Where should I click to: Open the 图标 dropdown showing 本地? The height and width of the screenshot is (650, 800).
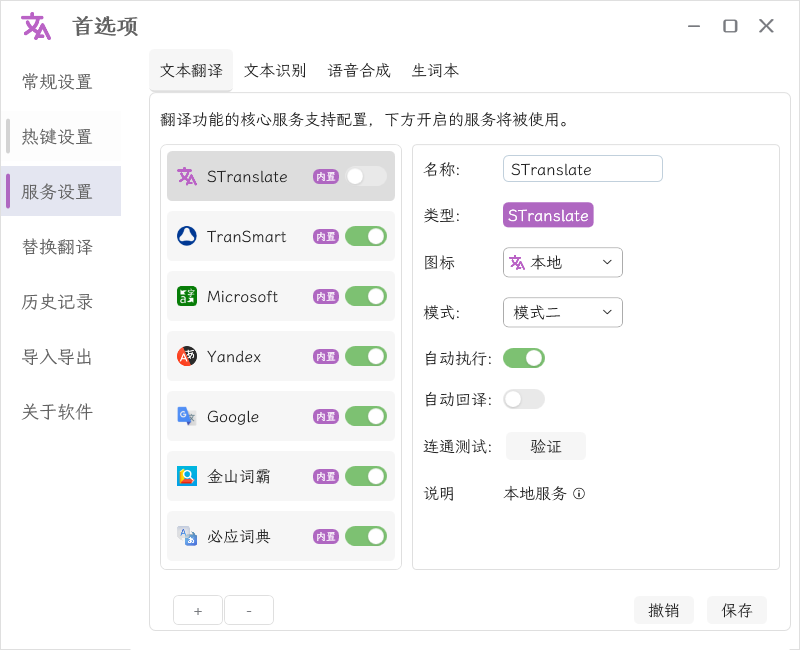(x=562, y=262)
